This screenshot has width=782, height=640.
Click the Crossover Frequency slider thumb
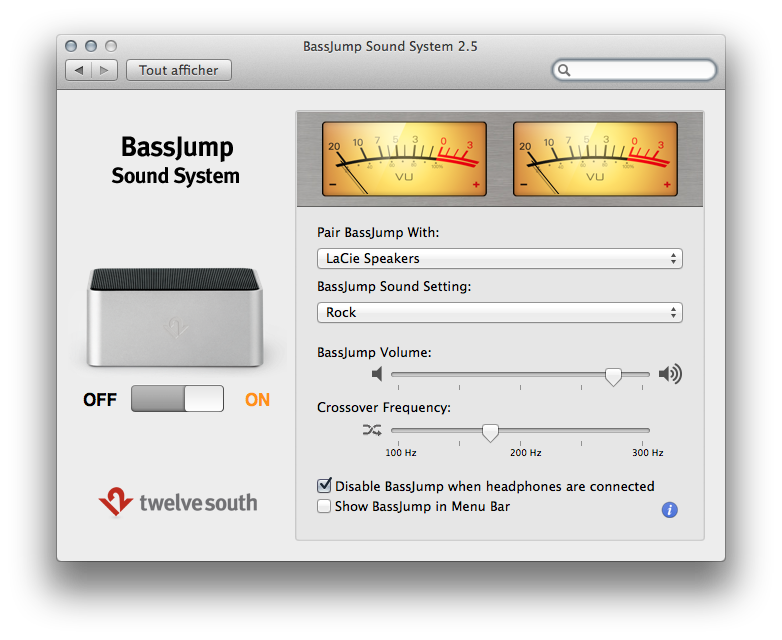490,432
